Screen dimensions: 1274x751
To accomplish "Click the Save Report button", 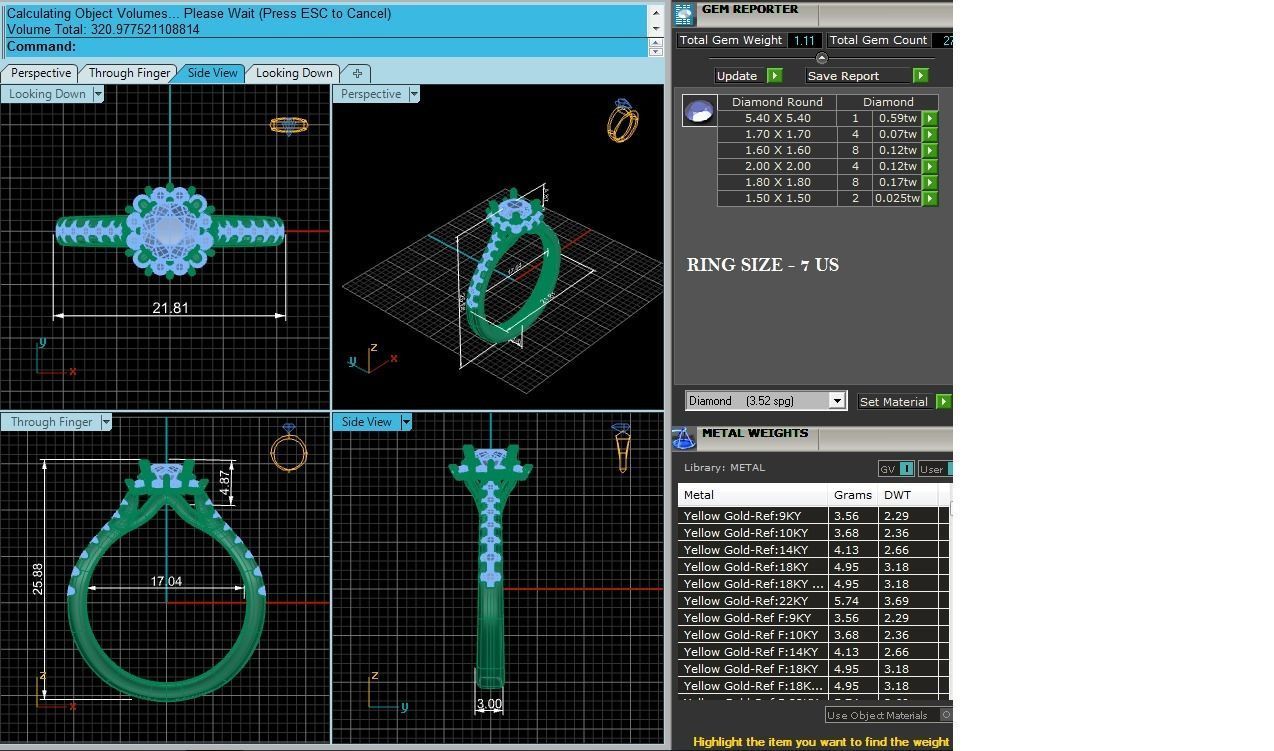I will coord(859,76).
